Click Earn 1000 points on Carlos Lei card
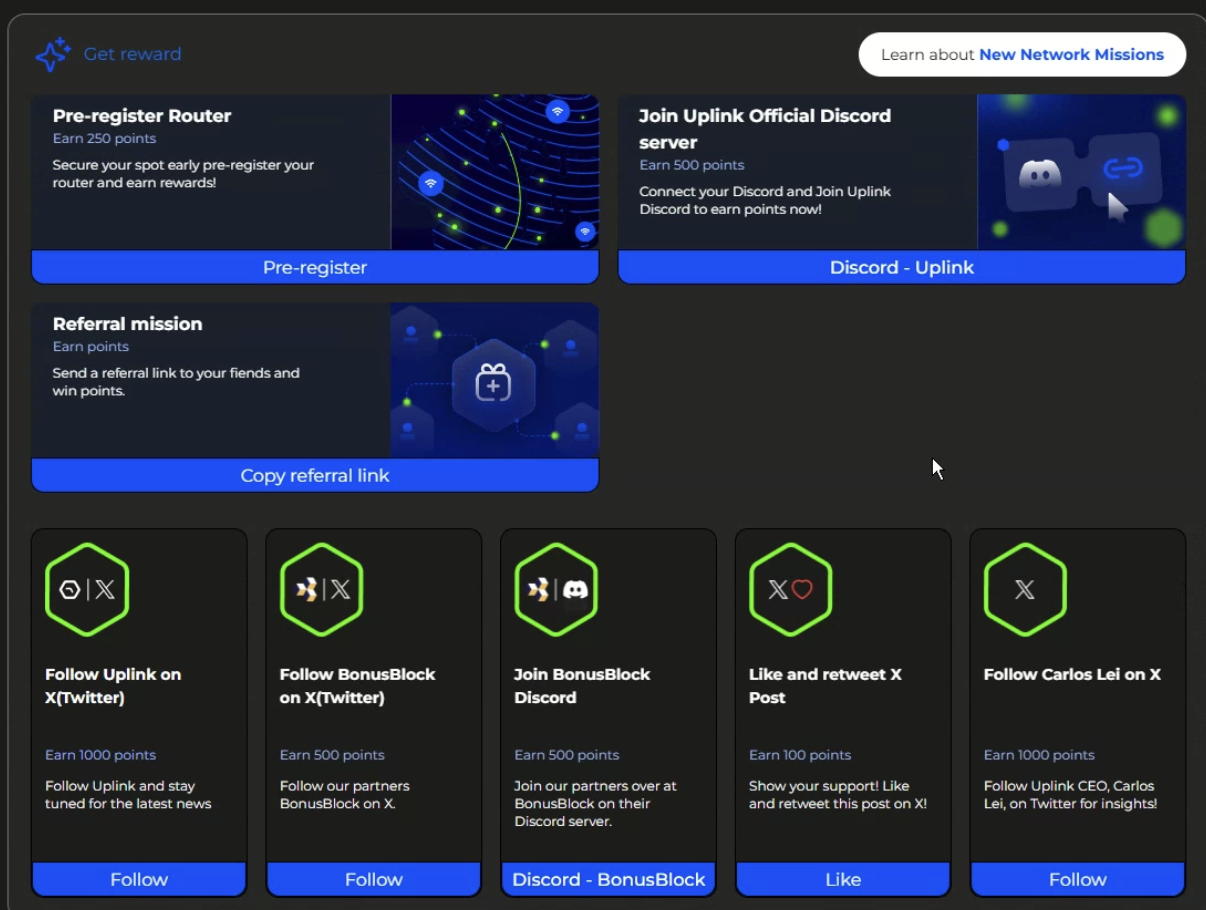 click(1039, 755)
